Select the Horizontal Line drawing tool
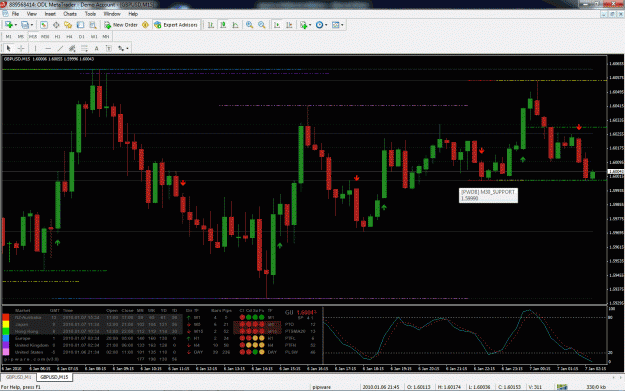 [x=48, y=48]
